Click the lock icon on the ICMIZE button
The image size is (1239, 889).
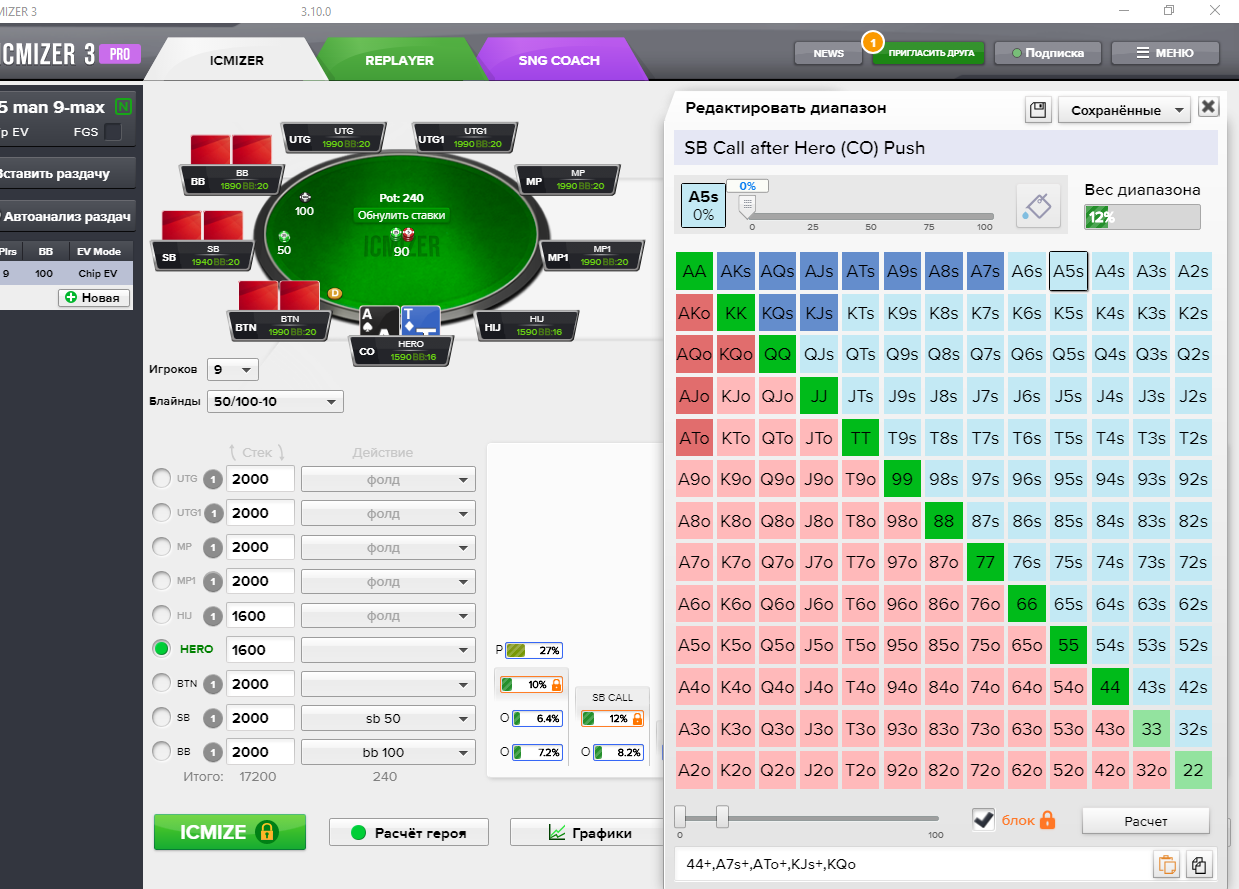(x=266, y=832)
